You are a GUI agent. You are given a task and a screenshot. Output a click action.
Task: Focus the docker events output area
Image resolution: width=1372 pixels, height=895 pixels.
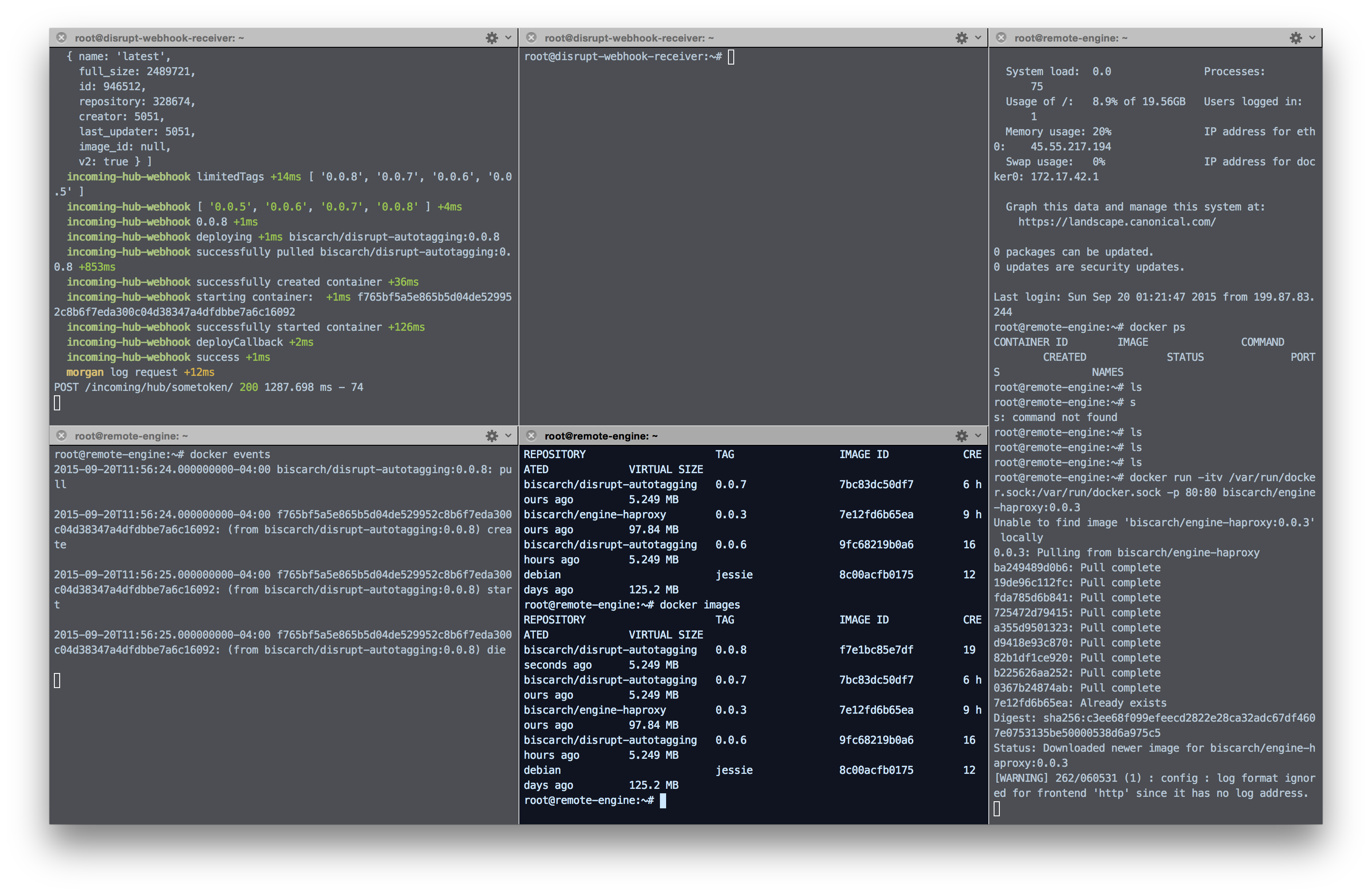(282, 577)
